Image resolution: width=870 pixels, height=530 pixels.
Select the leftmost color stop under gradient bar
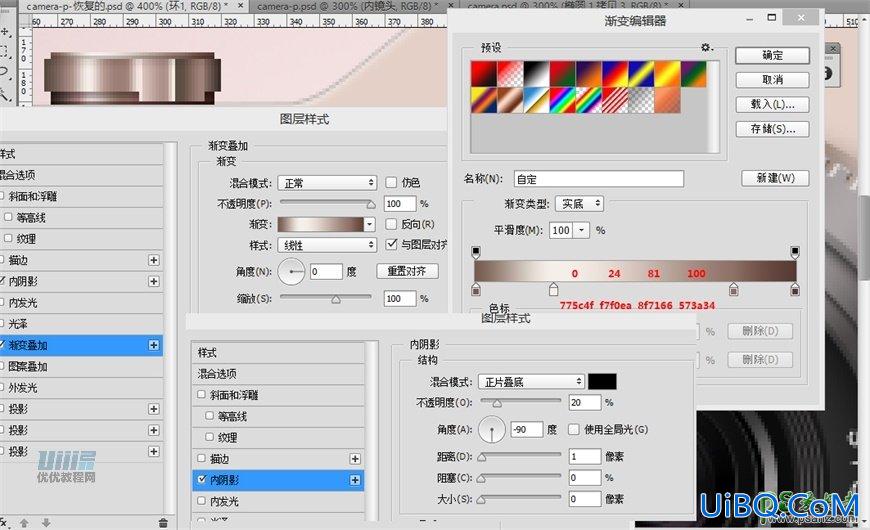point(476,289)
